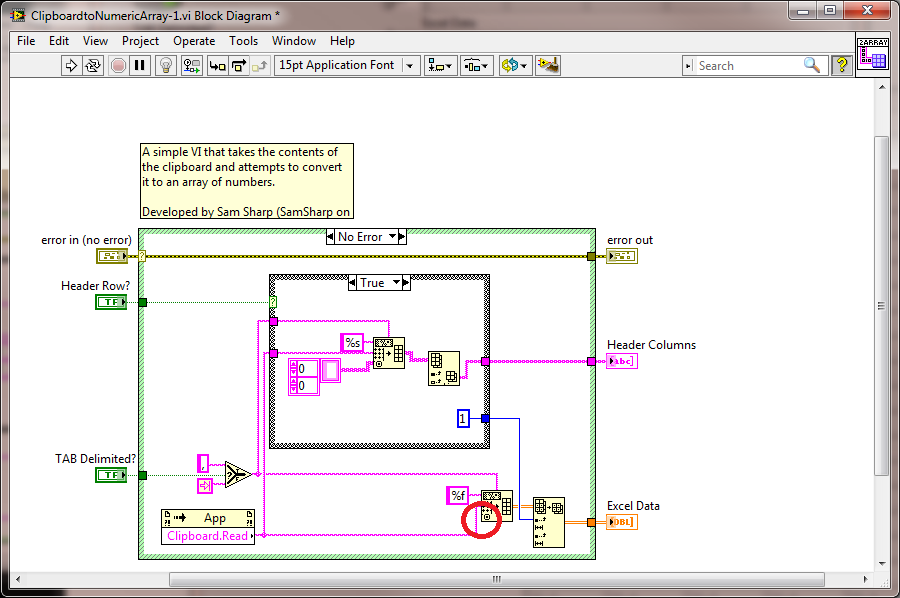This screenshot has width=900, height=598.
Task: Select the Header Columns string array terminal
Action: point(622,361)
